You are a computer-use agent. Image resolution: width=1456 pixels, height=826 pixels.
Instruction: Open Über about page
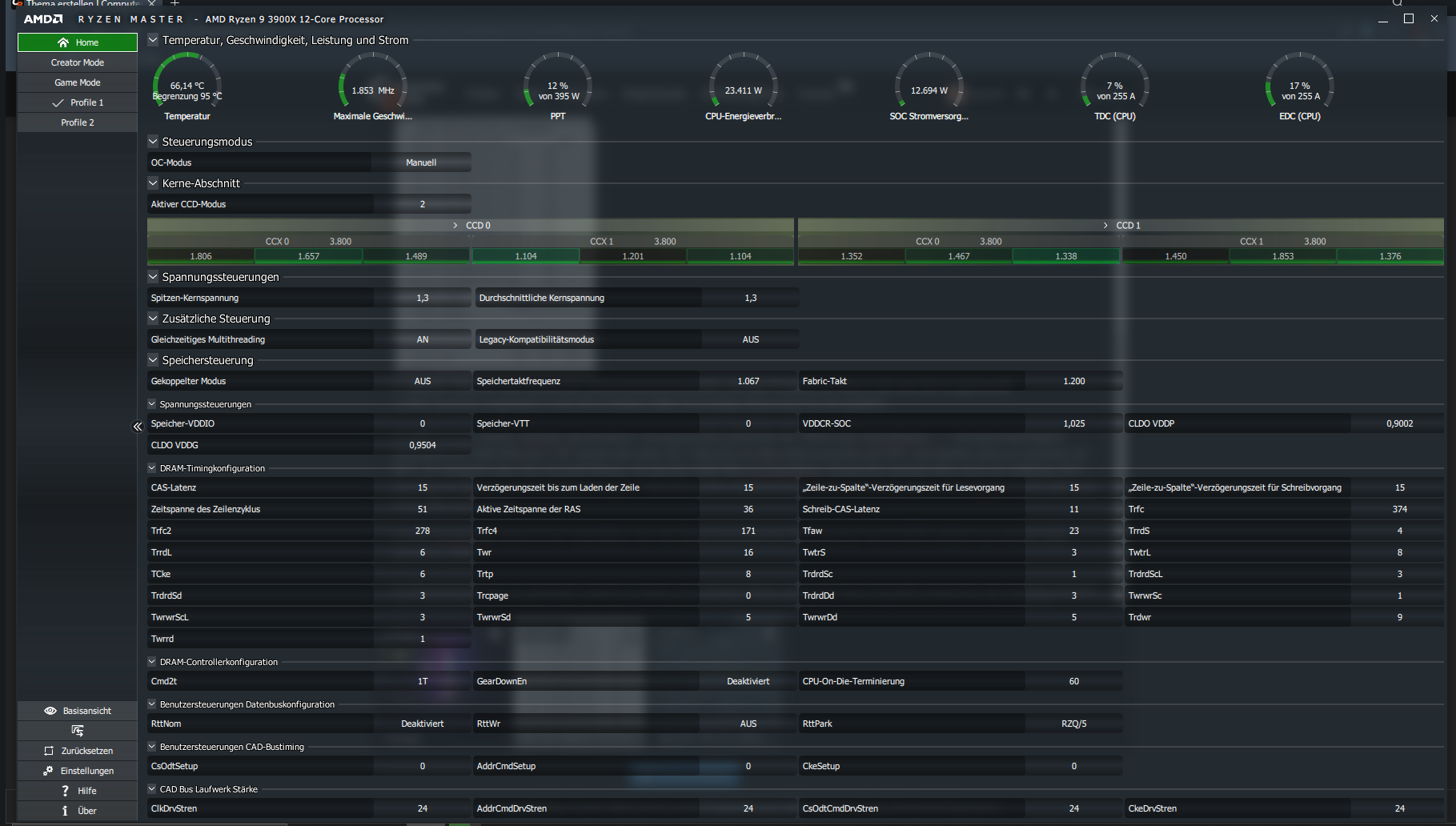coord(78,811)
